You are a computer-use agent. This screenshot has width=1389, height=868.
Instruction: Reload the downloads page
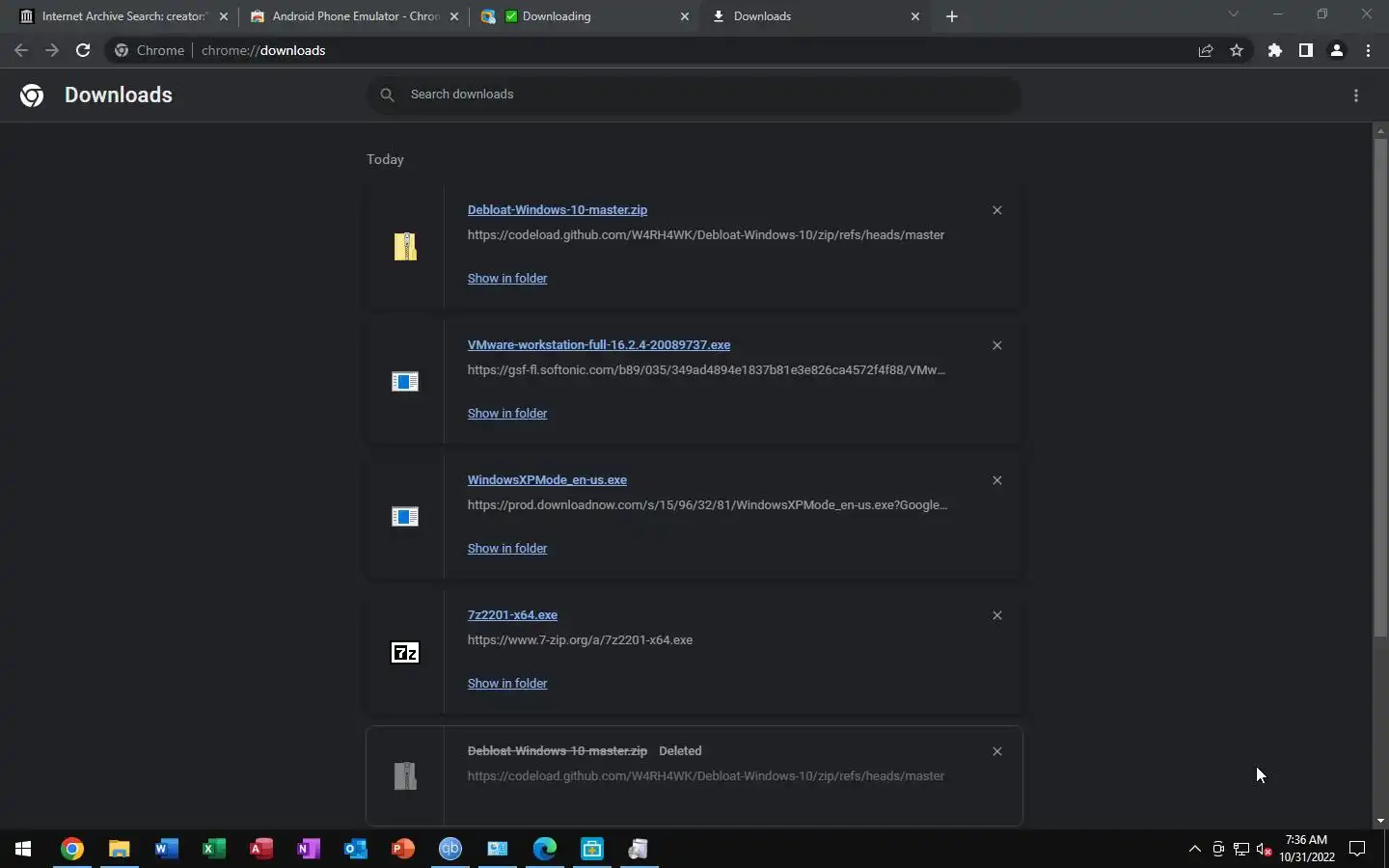(x=83, y=50)
